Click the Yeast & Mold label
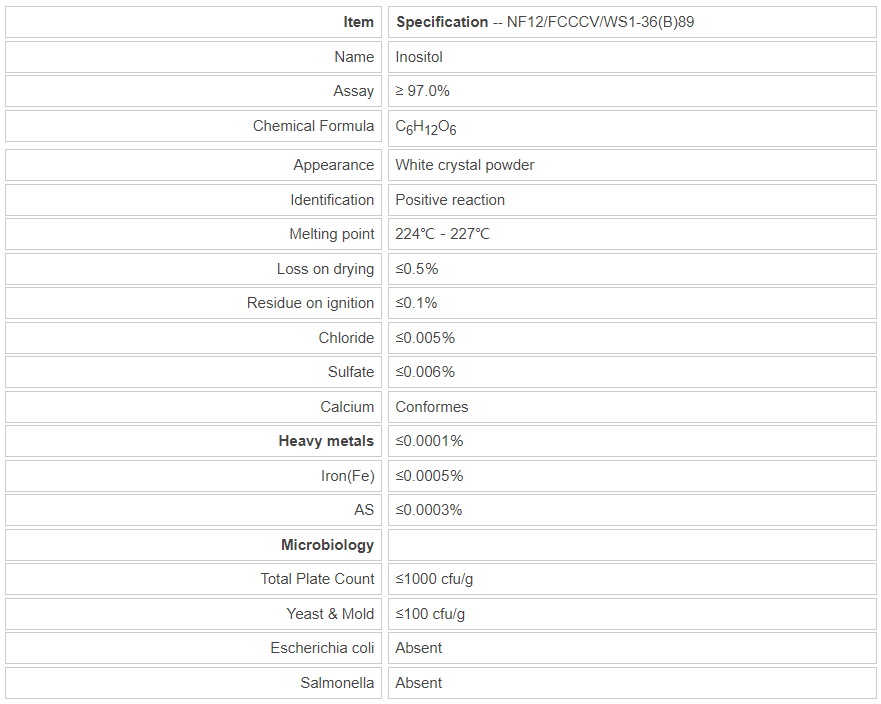The image size is (881, 704). point(330,614)
